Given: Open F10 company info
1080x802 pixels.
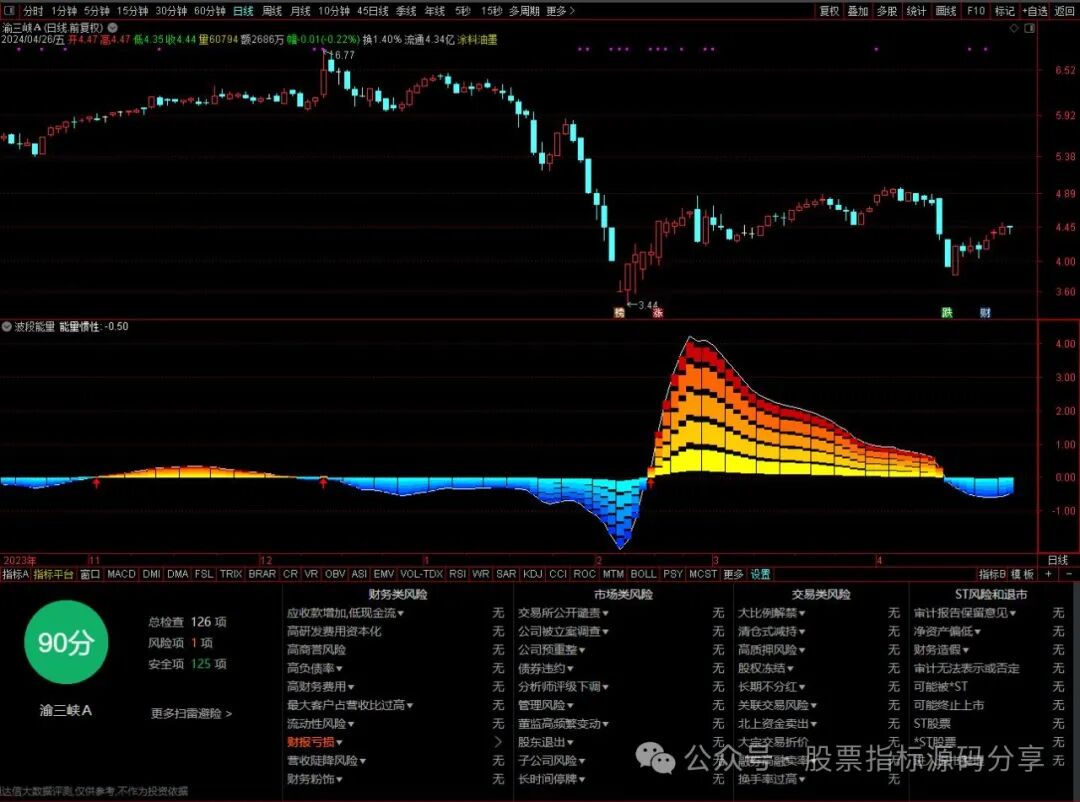Looking at the screenshot, I should pos(976,11).
